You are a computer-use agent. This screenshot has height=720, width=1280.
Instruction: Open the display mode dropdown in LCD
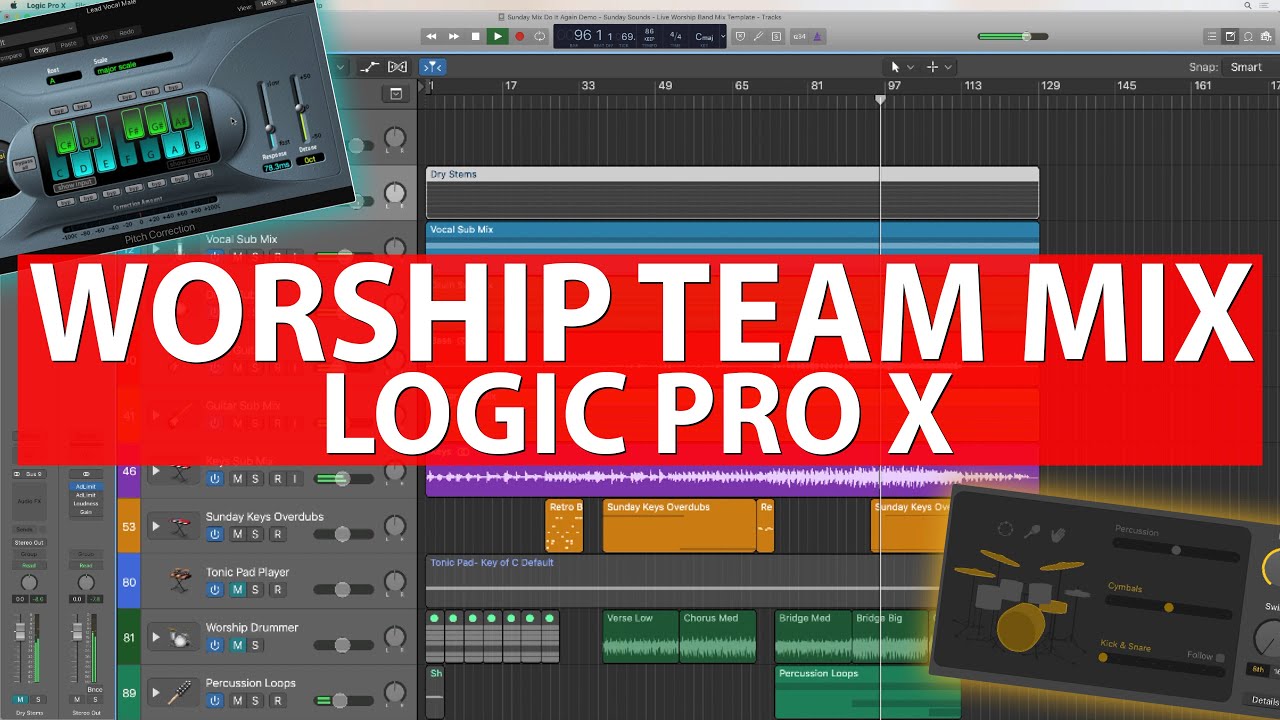click(723, 37)
